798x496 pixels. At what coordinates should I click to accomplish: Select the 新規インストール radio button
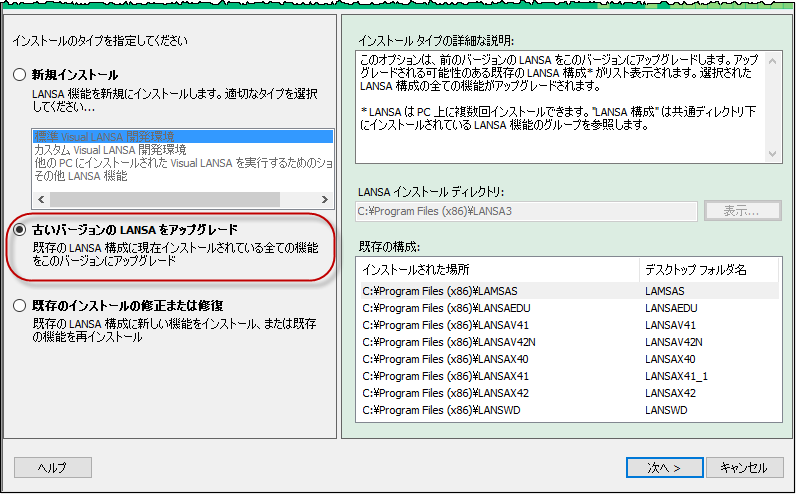pos(19,75)
